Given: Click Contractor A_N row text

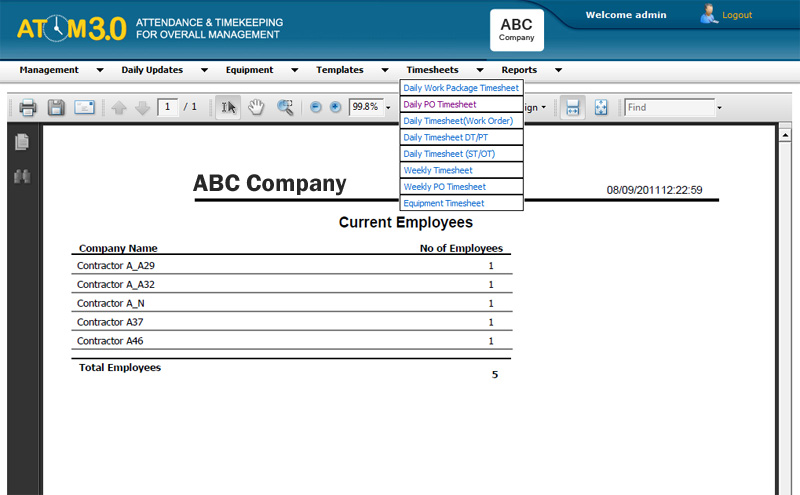Looking at the screenshot, I should pos(111,303).
